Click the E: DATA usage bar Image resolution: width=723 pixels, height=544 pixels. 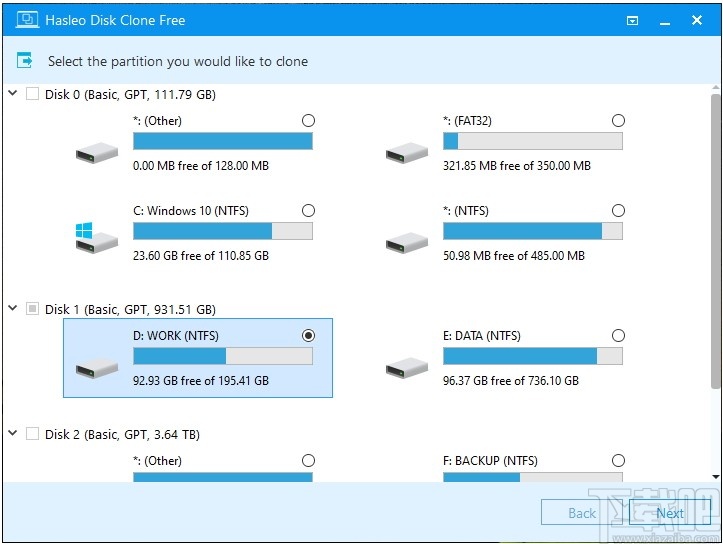click(x=532, y=356)
